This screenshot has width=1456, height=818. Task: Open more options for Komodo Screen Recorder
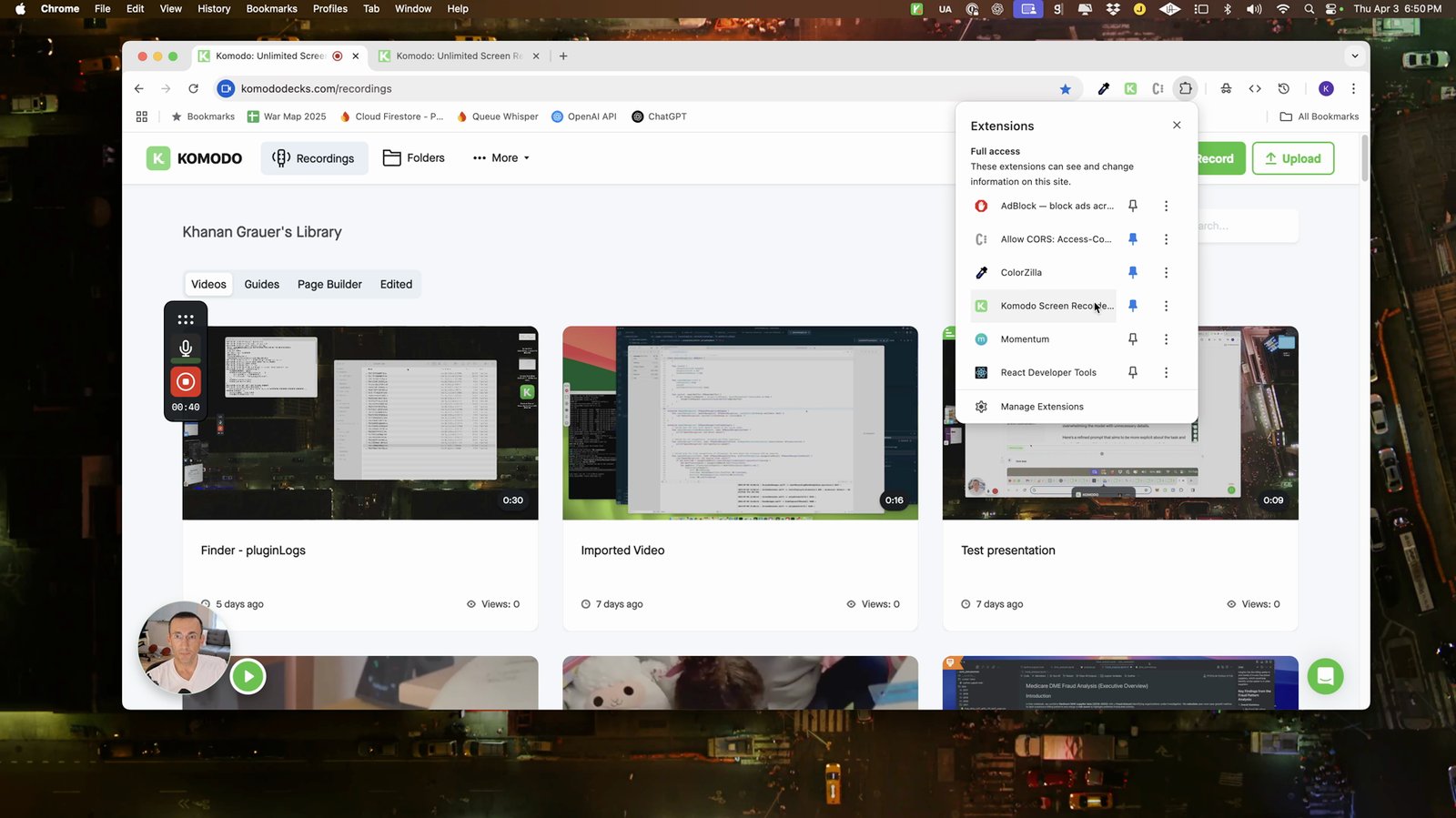click(1166, 306)
